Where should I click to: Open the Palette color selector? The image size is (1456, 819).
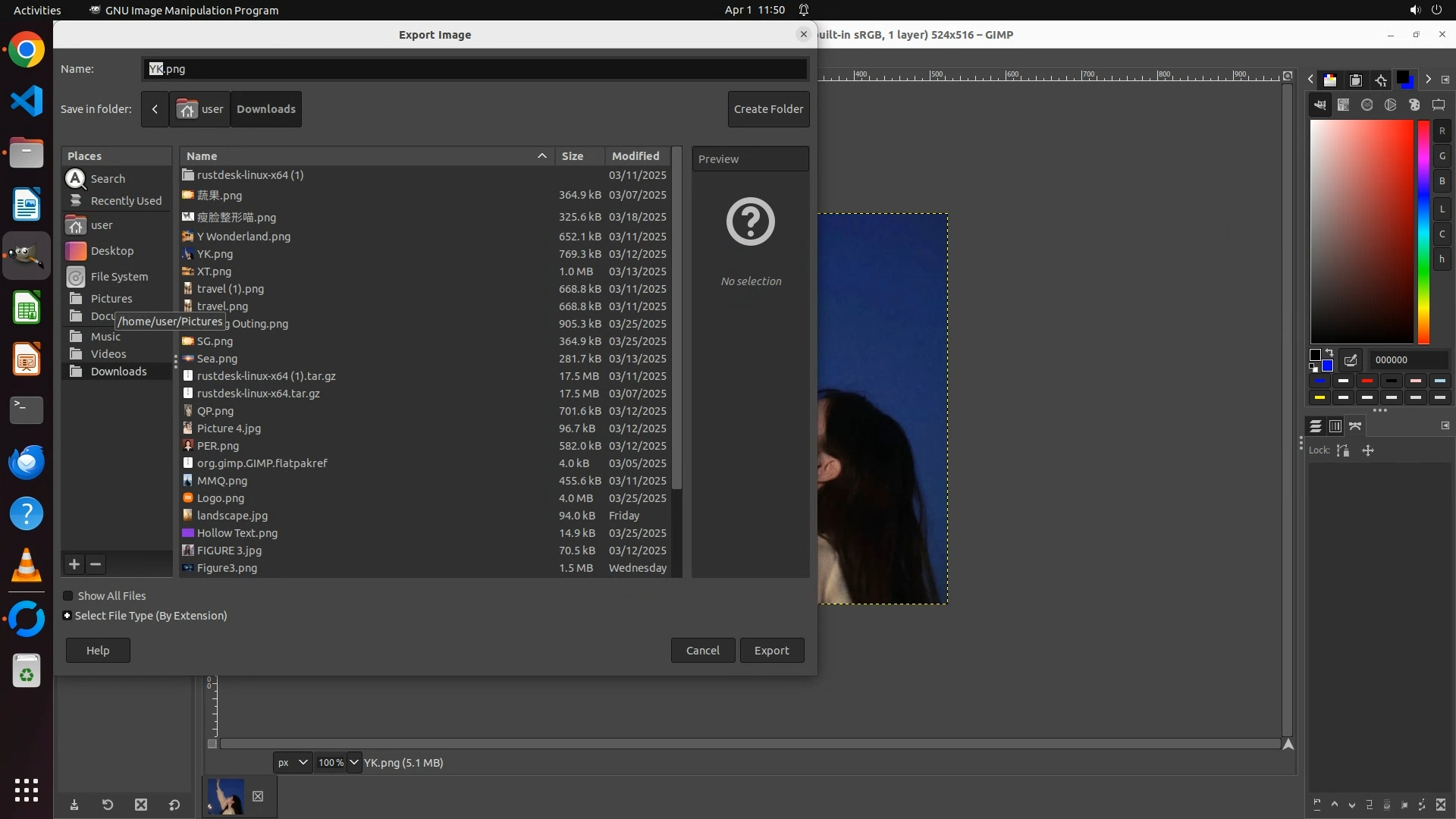(x=1414, y=105)
